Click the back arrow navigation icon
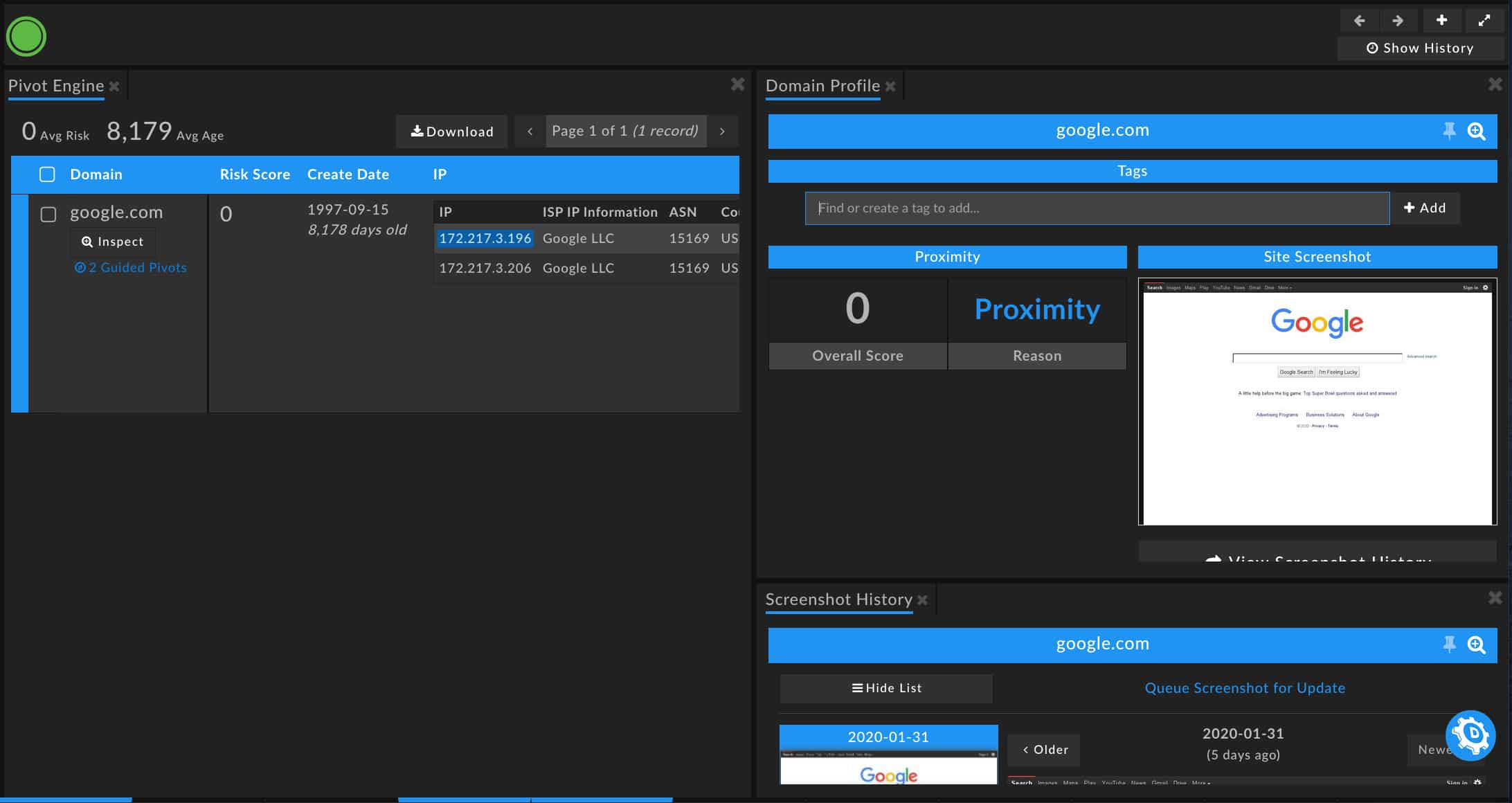The width and height of the screenshot is (1512, 803). click(x=1359, y=21)
